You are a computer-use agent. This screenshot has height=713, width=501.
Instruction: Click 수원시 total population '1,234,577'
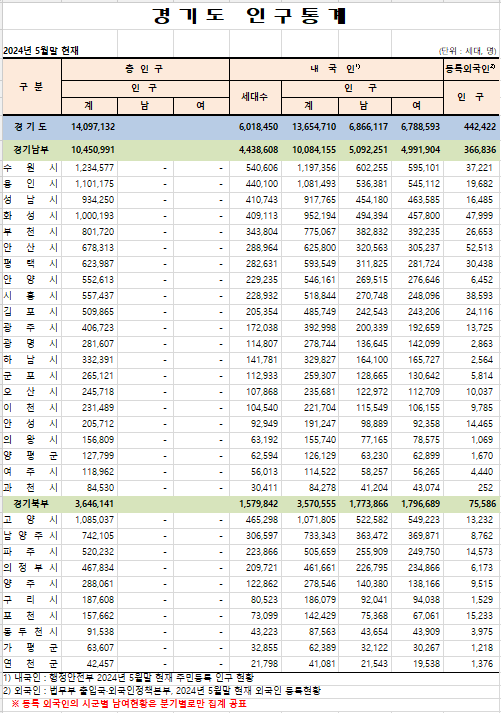click(x=95, y=168)
